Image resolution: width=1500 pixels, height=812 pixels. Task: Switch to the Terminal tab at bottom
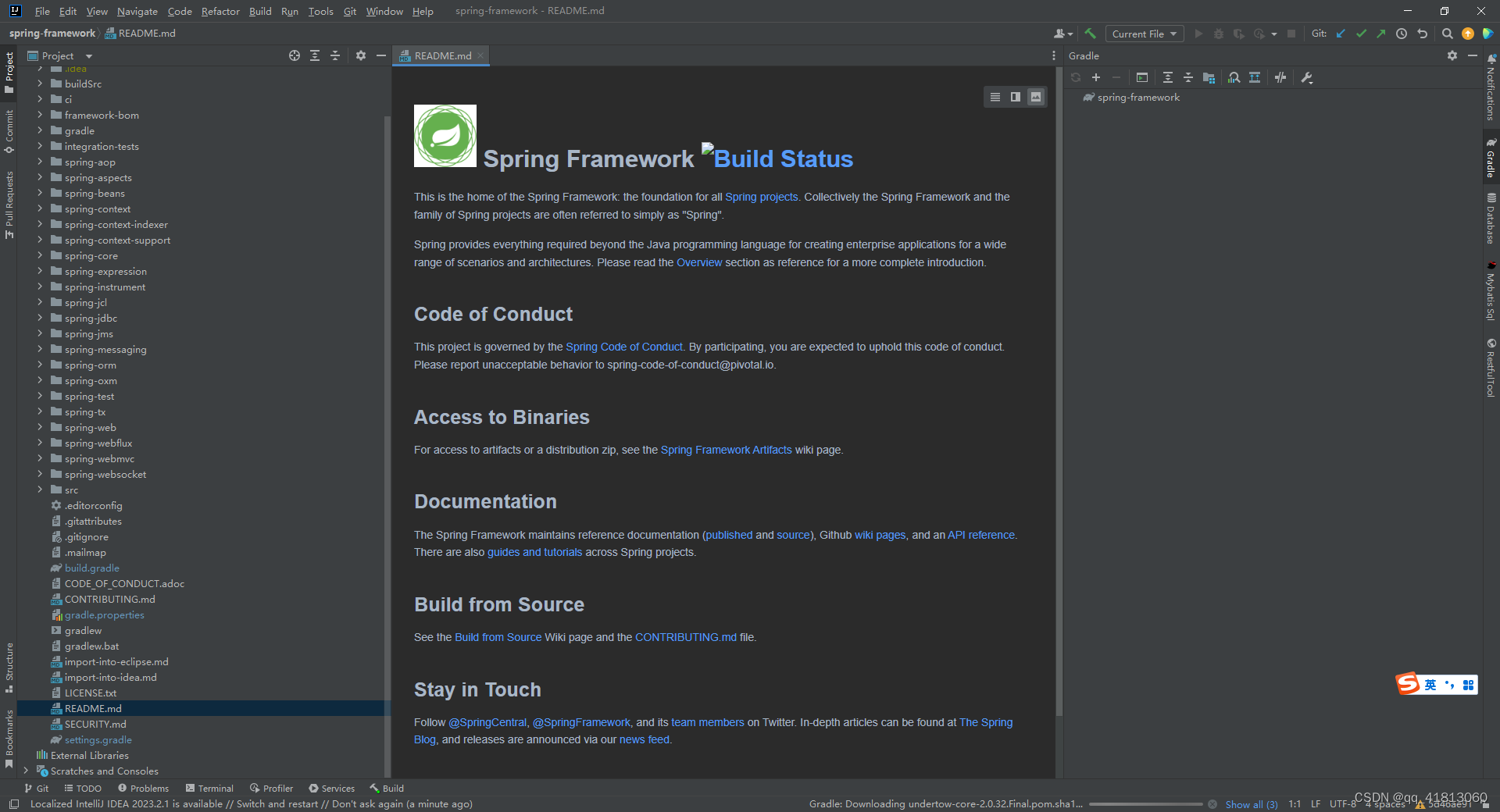pyautogui.click(x=209, y=788)
